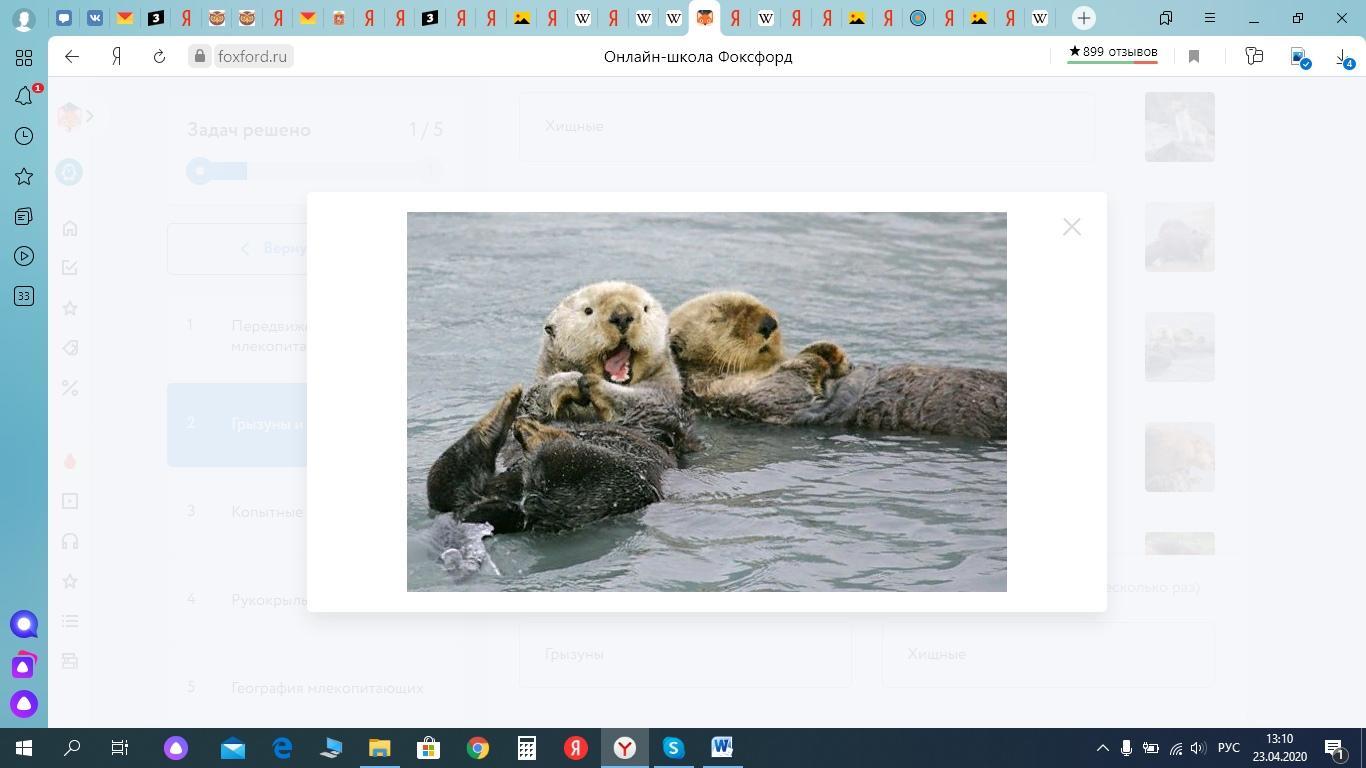Reload the Foxford page
Image resolution: width=1366 pixels, height=768 pixels.
pos(159,57)
